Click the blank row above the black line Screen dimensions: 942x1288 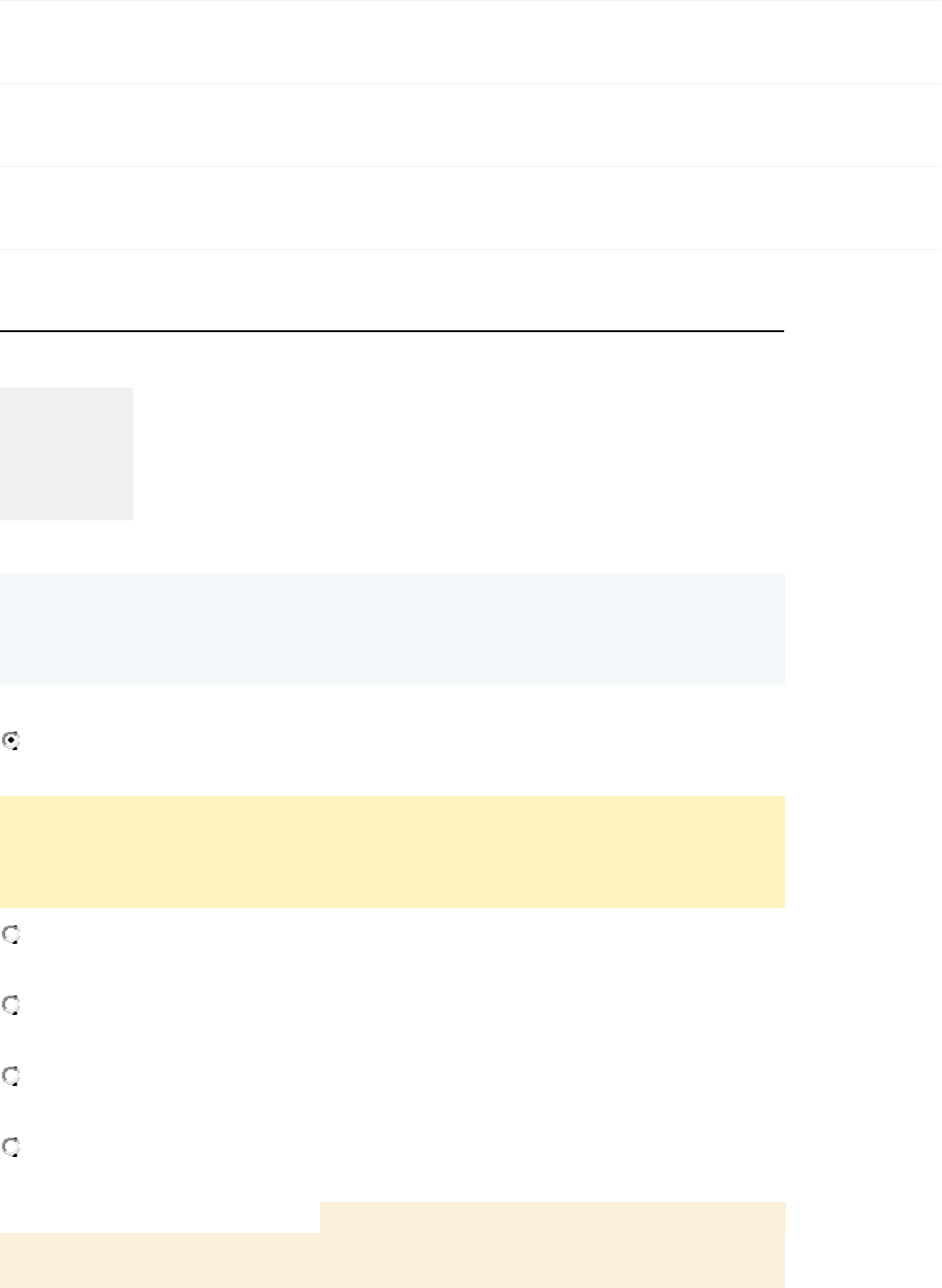click(x=392, y=290)
